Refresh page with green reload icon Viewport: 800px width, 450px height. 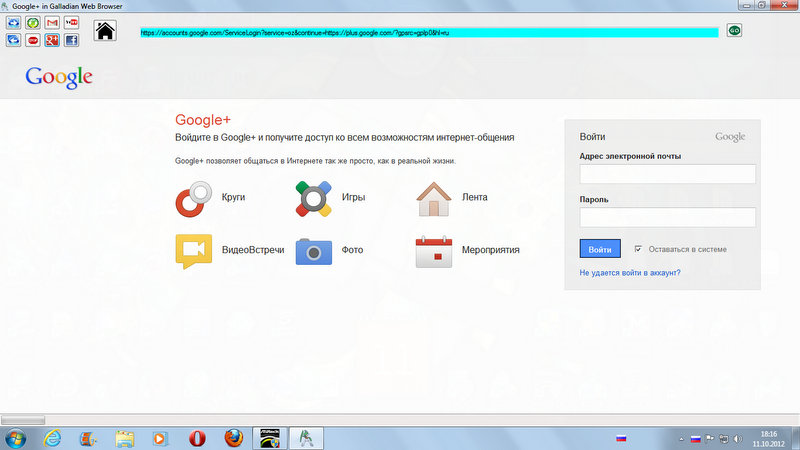click(33, 22)
